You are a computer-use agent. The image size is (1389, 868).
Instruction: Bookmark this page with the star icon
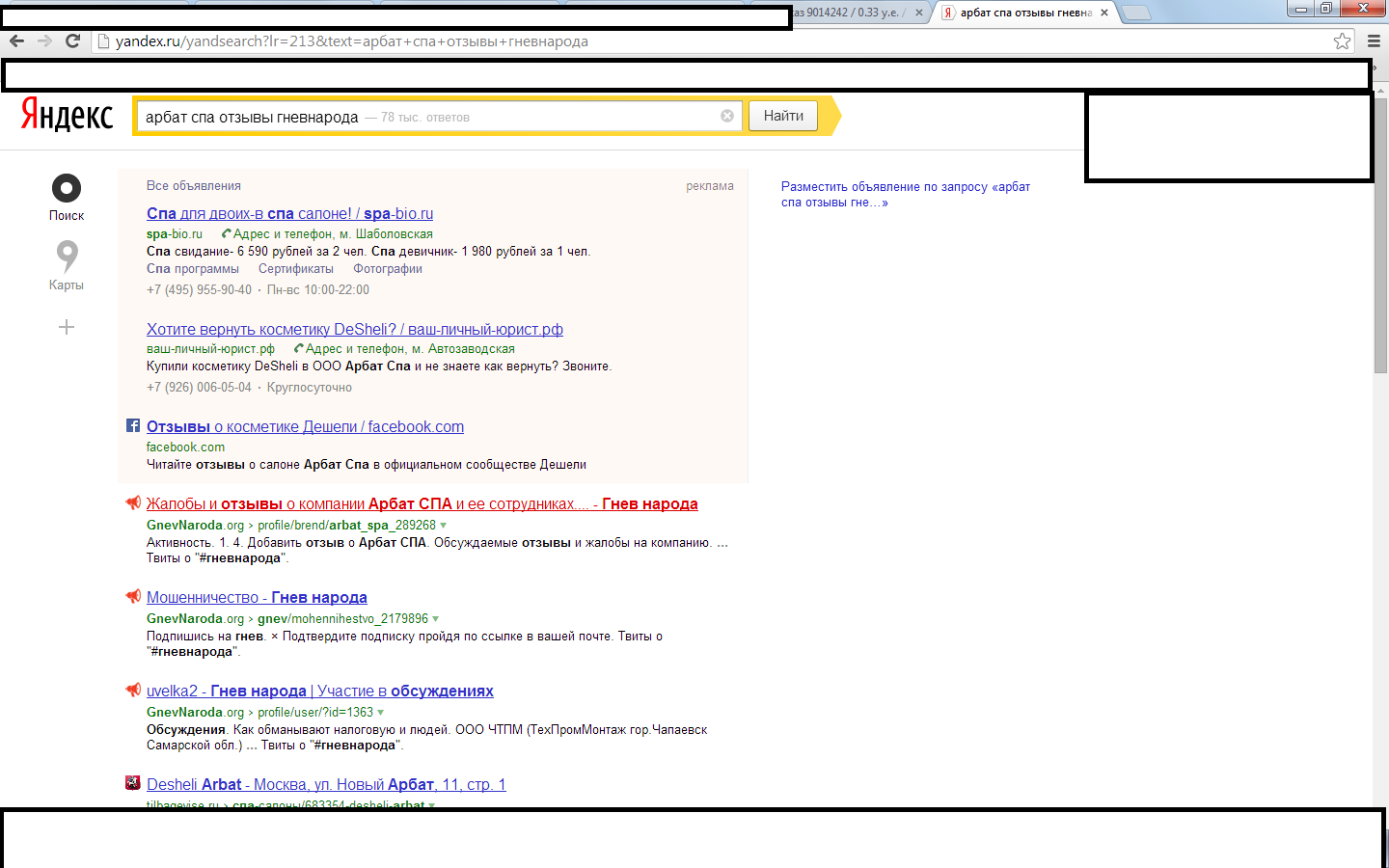(x=1343, y=41)
